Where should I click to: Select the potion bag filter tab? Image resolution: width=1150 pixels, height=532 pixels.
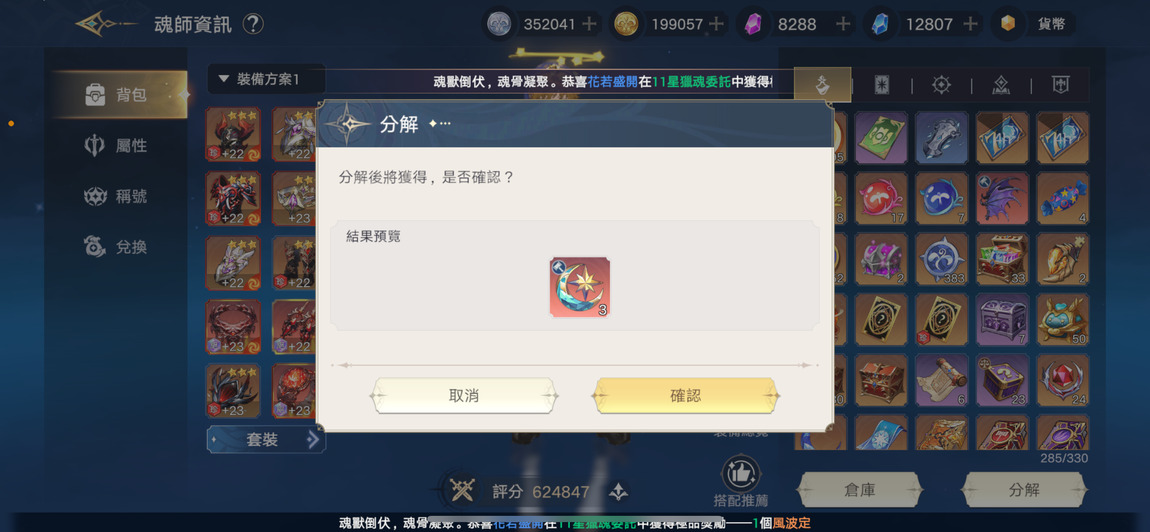822,85
